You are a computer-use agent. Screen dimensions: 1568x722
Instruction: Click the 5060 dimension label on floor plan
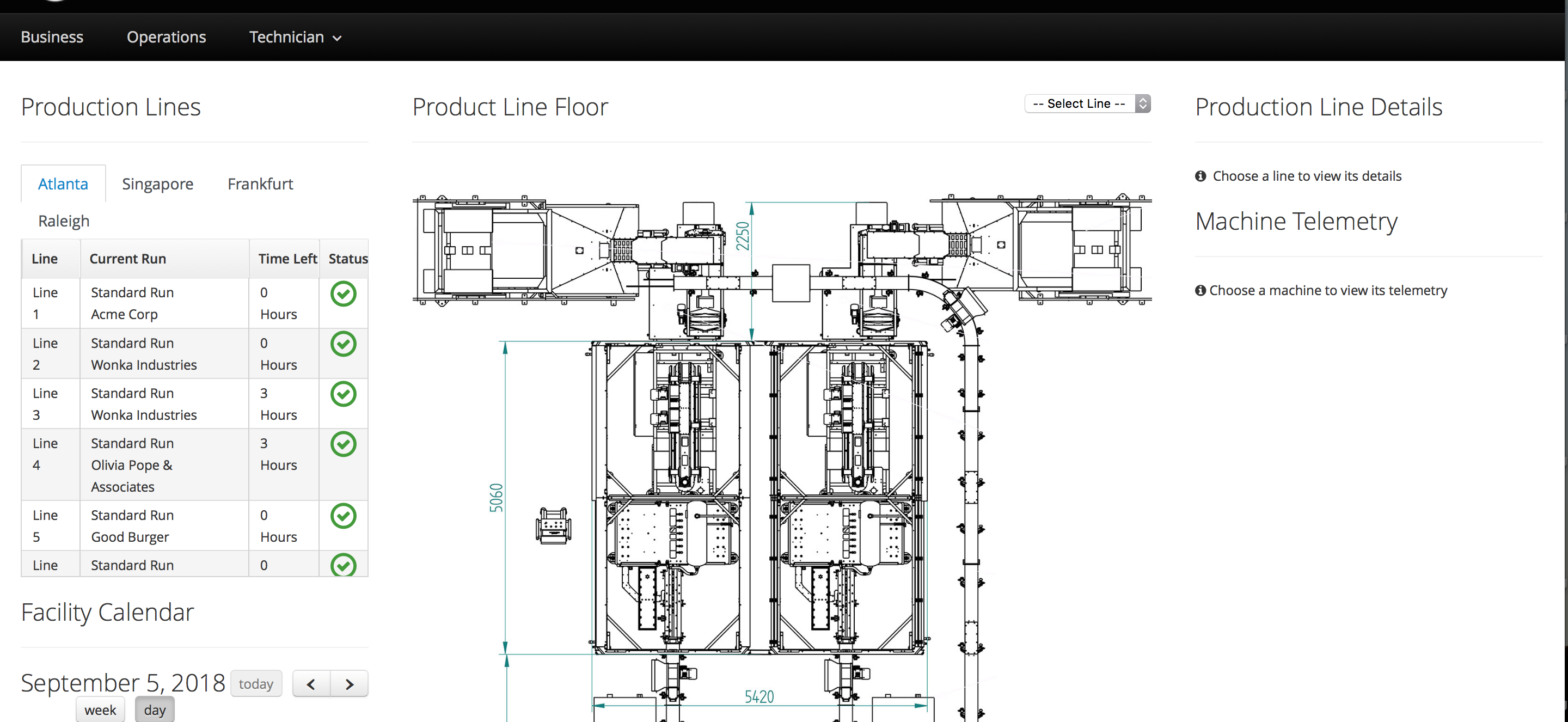pyautogui.click(x=497, y=497)
